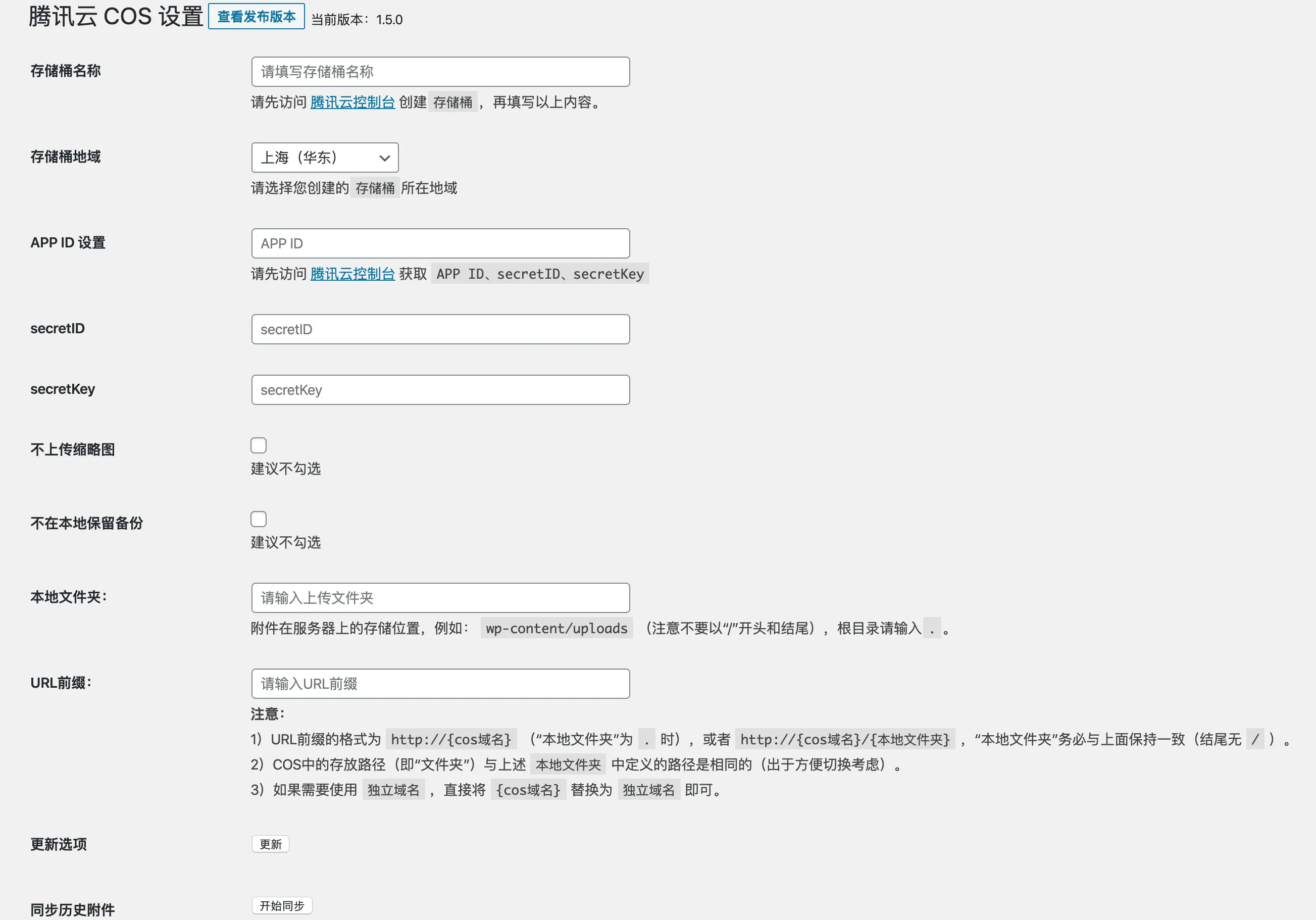Click the APP ID、secretID、secretKey code text
This screenshot has width=1316, height=920.
(x=540, y=275)
